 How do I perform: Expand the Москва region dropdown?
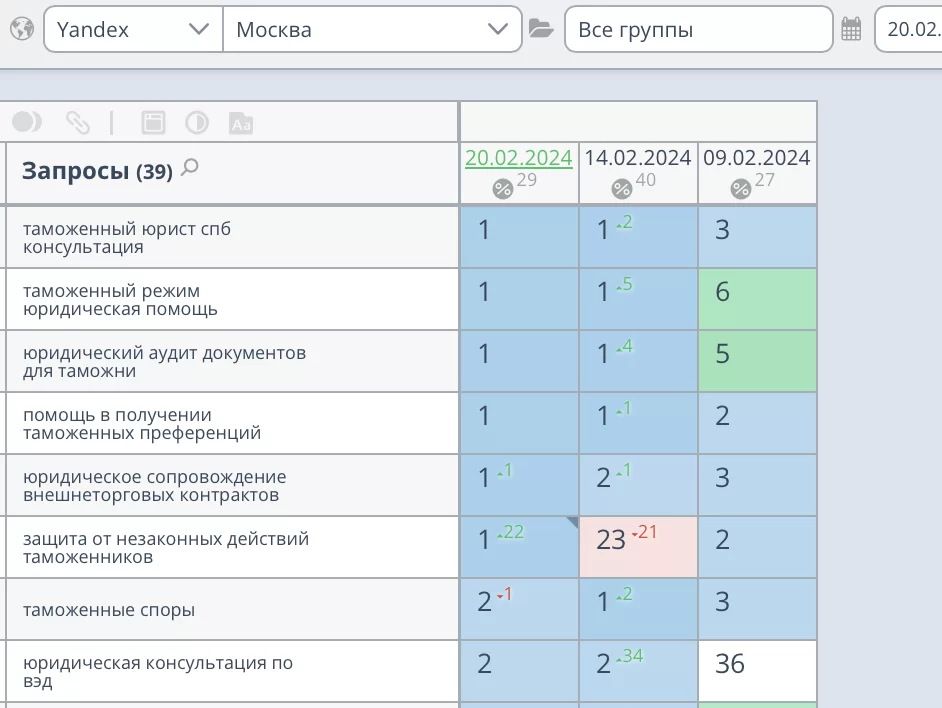point(372,29)
